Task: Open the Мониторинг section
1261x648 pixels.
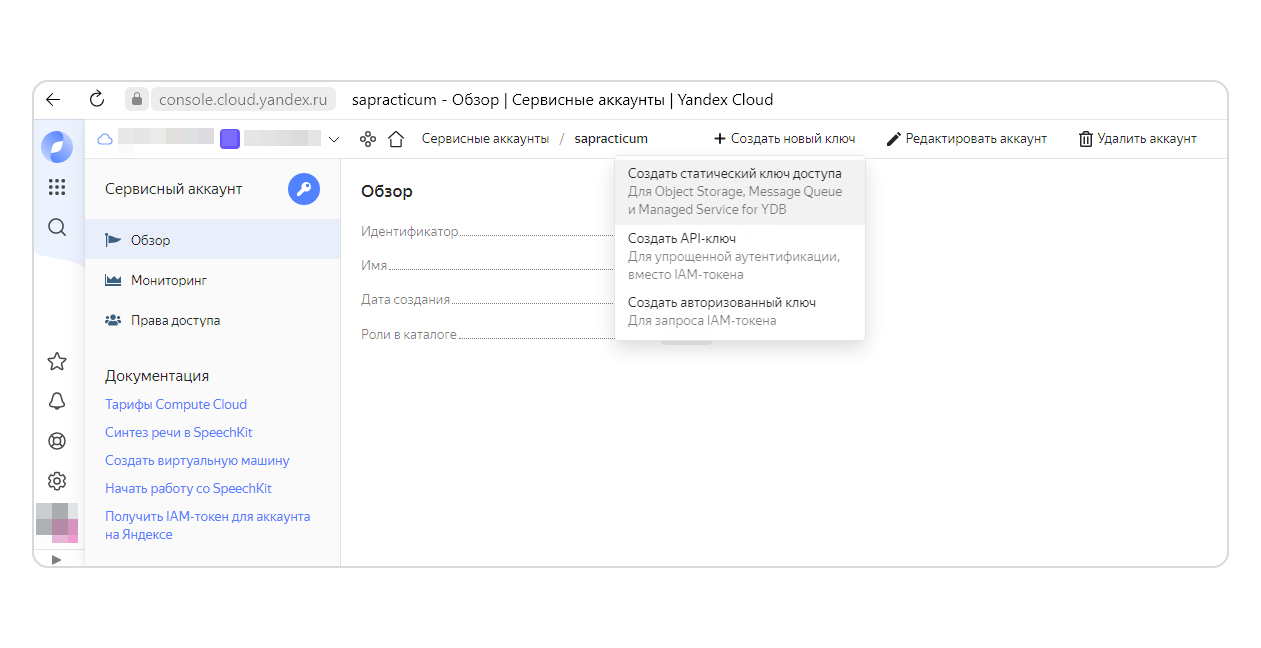Action: (x=212, y=281)
